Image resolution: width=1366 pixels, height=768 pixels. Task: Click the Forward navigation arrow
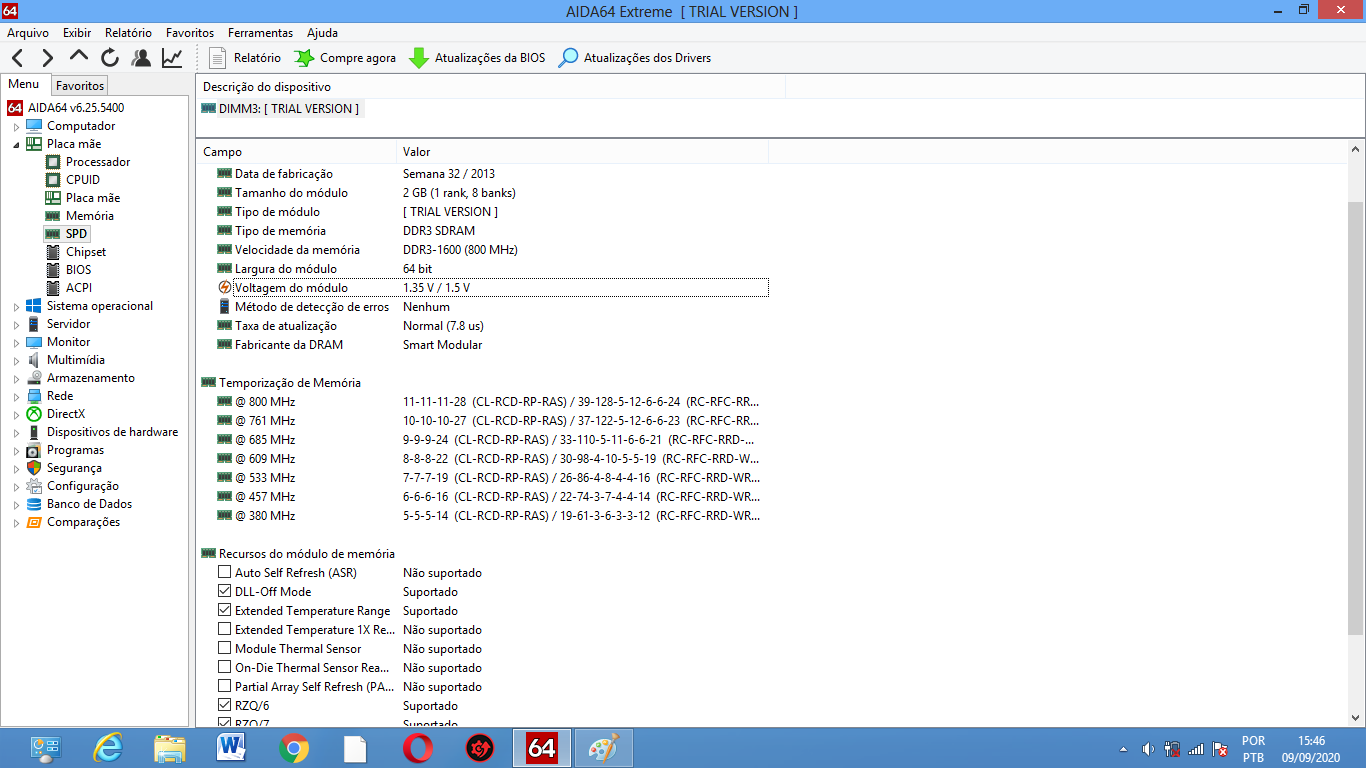(x=48, y=58)
